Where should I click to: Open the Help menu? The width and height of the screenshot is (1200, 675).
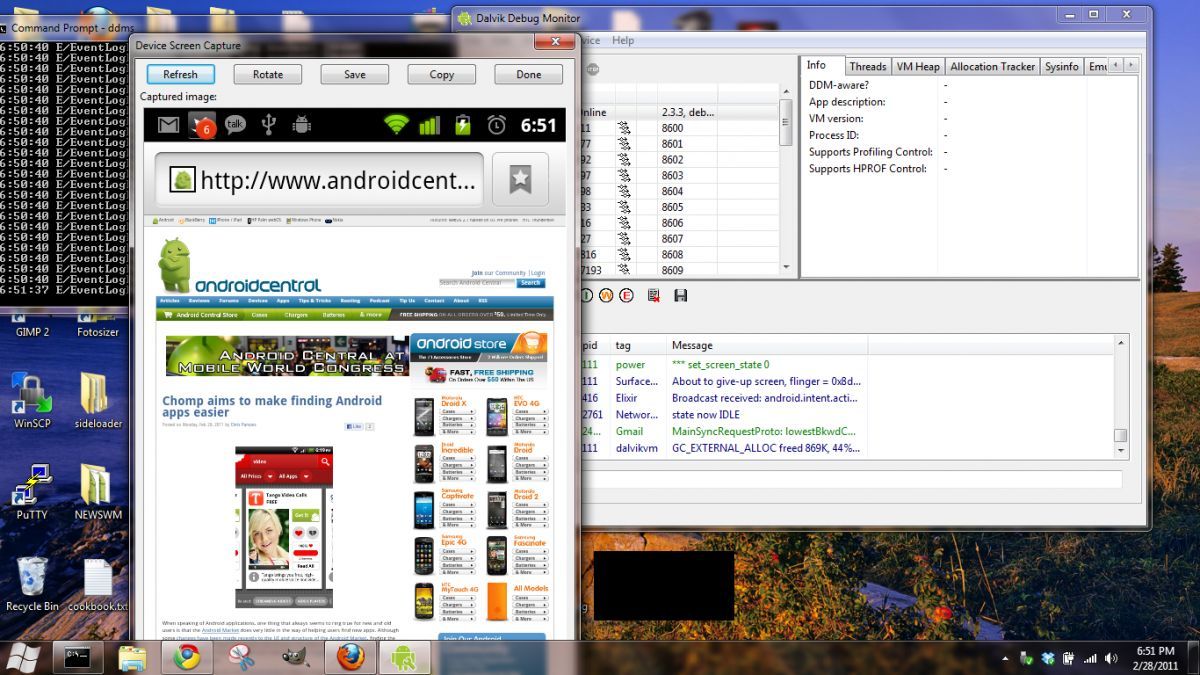pyautogui.click(x=623, y=40)
